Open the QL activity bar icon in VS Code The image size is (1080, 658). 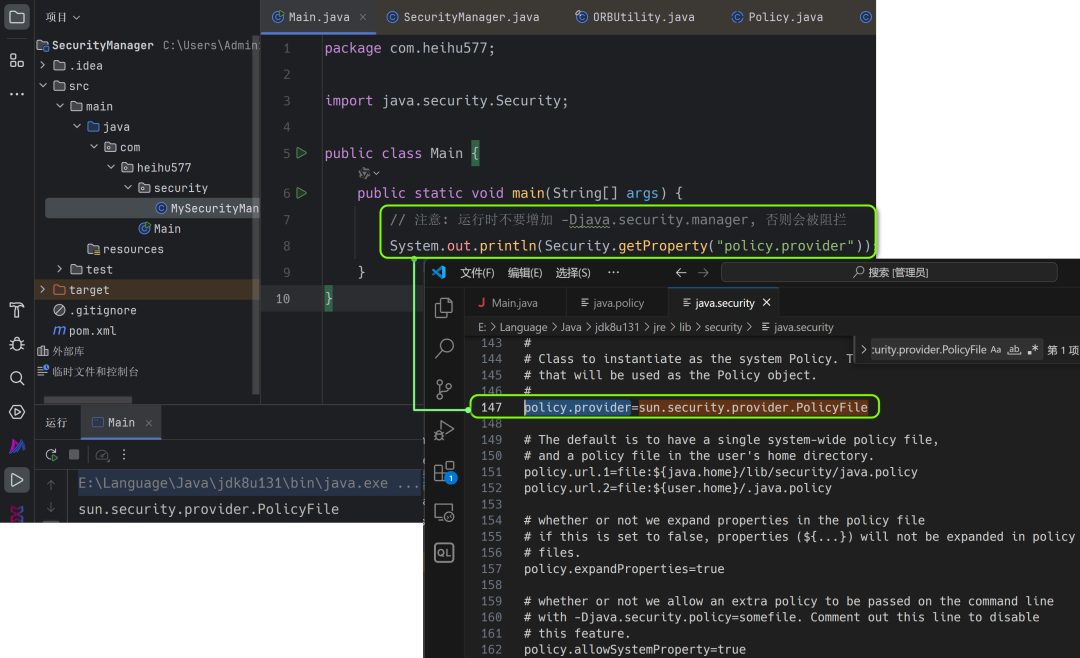tap(444, 553)
